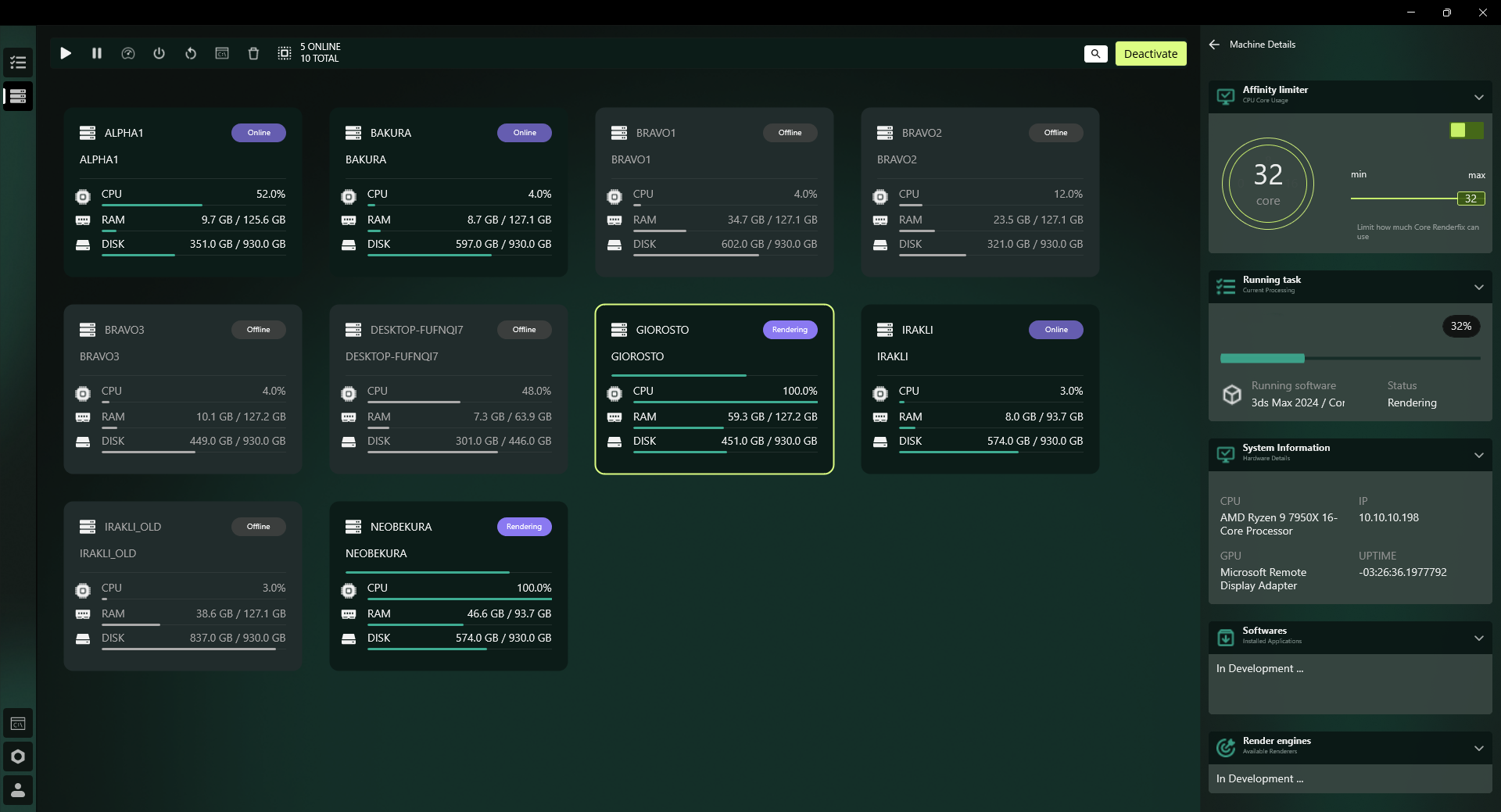Click the restart arrow icon

coord(191,53)
